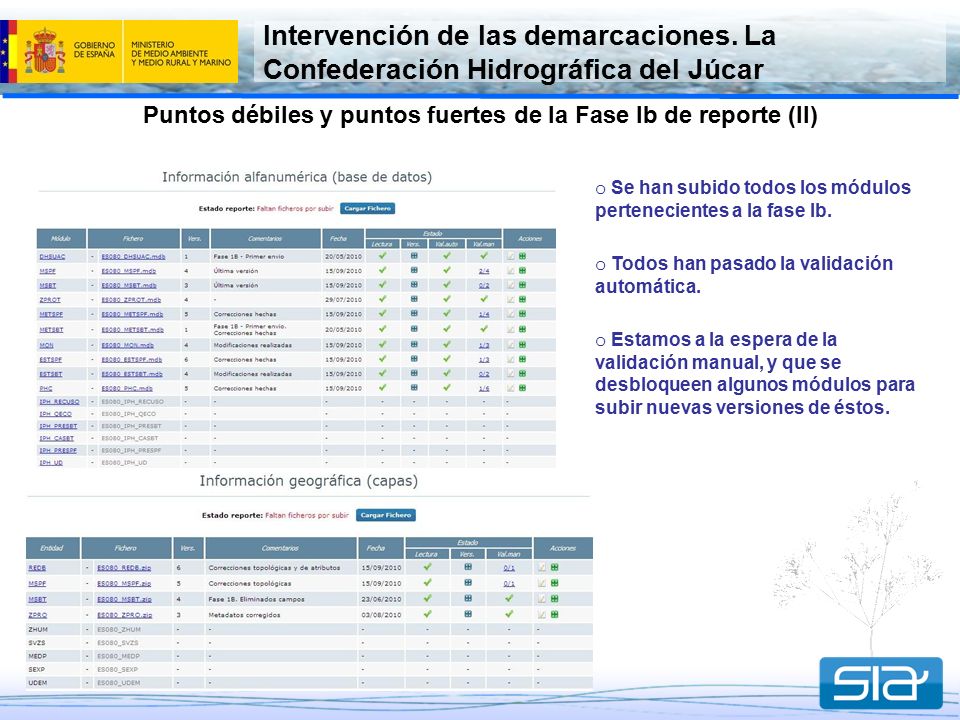Viewport: 960px width, 720px height.
Task: Click the edit action icon in MON row
Action: pos(511,345)
